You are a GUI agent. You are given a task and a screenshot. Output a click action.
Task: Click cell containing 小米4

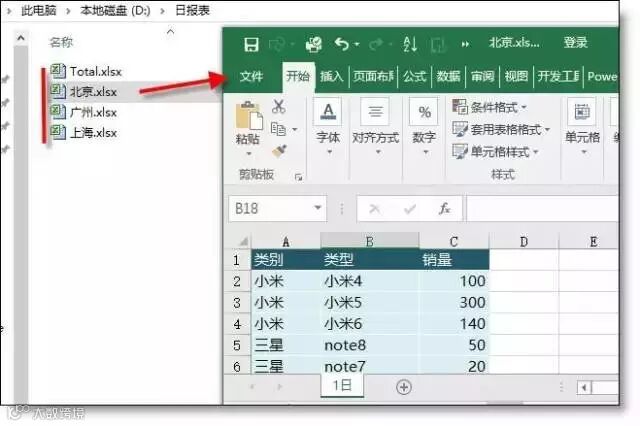pyautogui.click(x=370, y=281)
